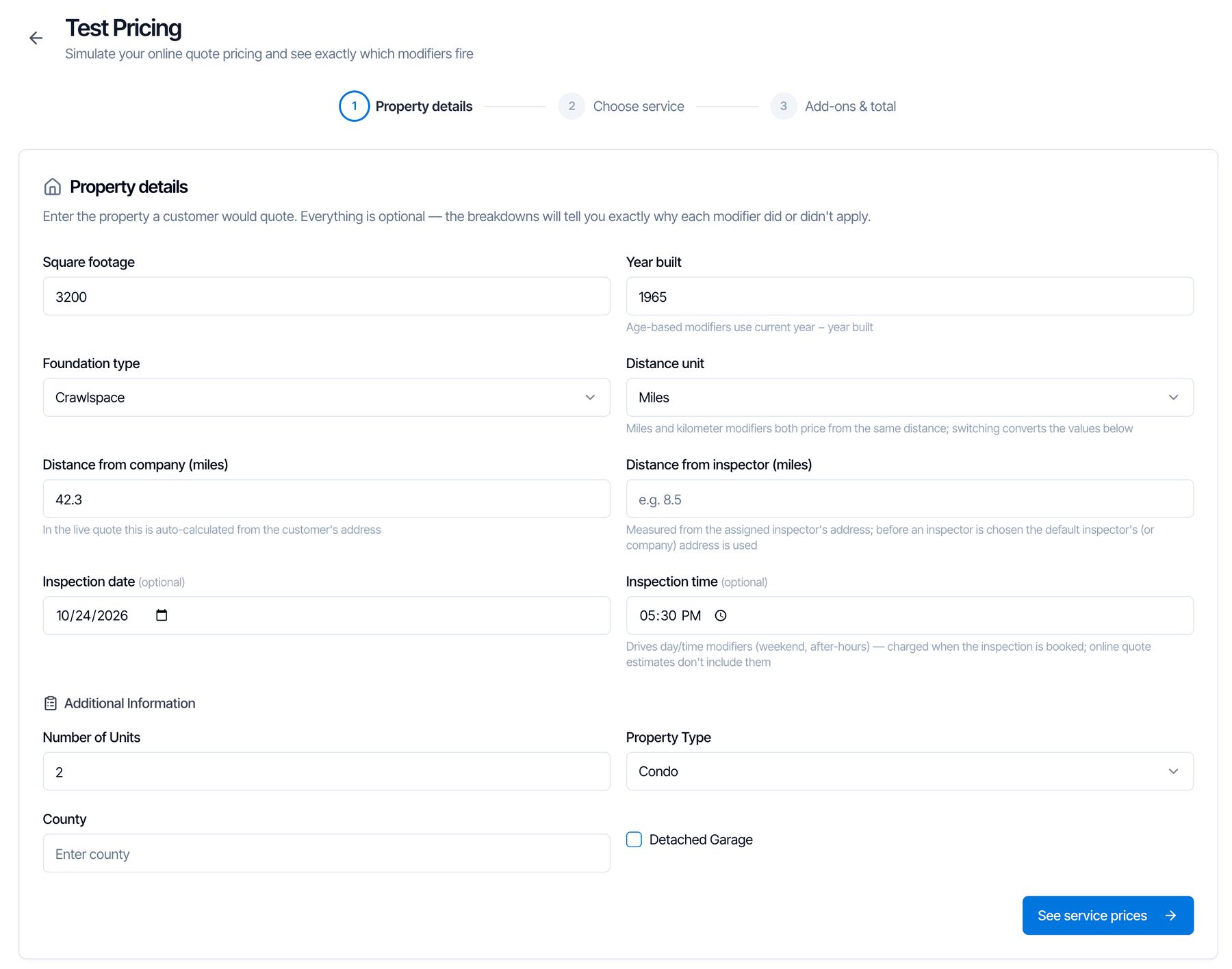The width and height of the screenshot is (1232, 969).
Task: Open the Distance unit Miles dropdown
Action: click(910, 398)
